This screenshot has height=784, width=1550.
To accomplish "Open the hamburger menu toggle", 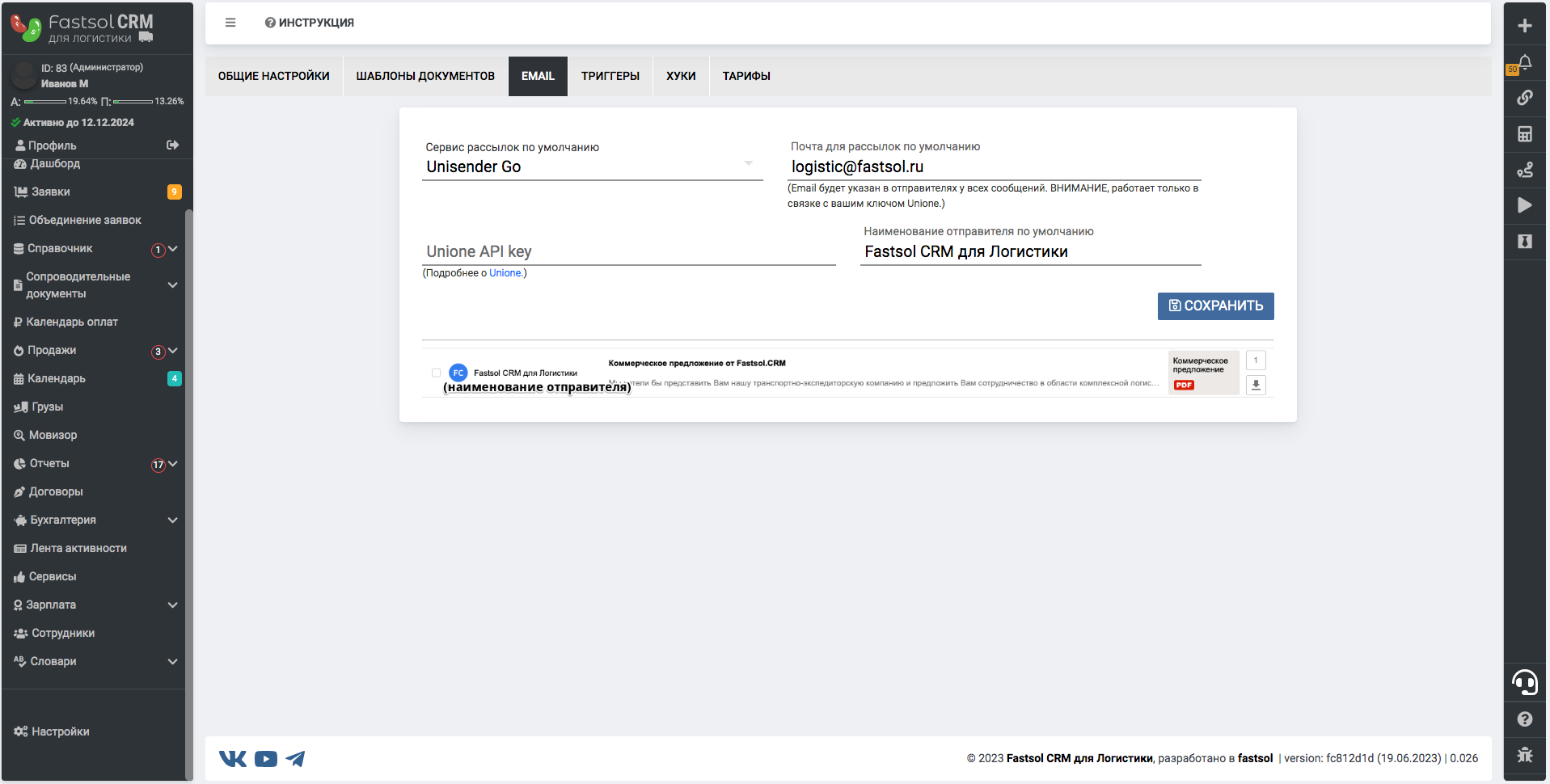I will (230, 23).
